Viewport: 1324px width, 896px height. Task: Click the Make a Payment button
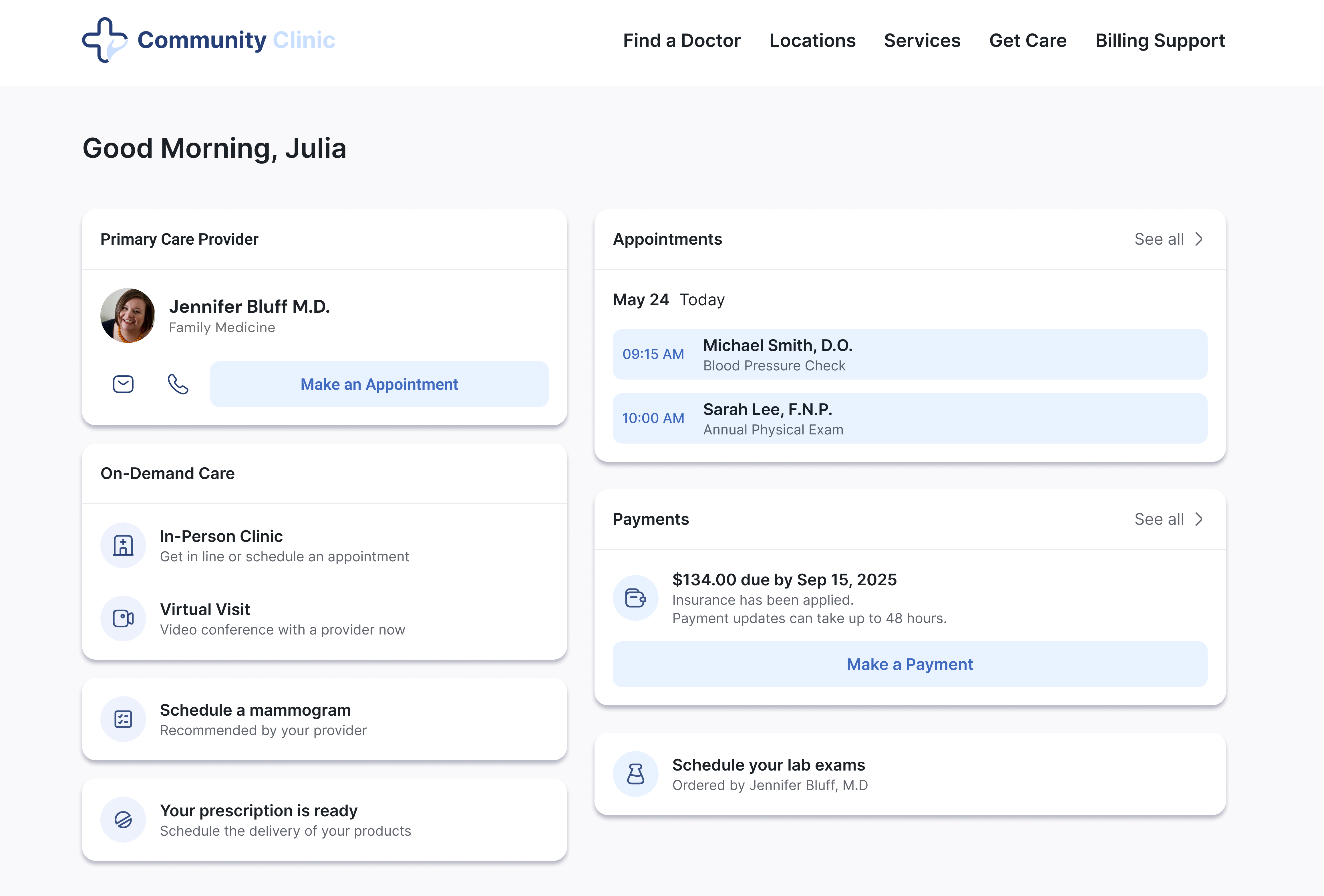click(x=909, y=664)
